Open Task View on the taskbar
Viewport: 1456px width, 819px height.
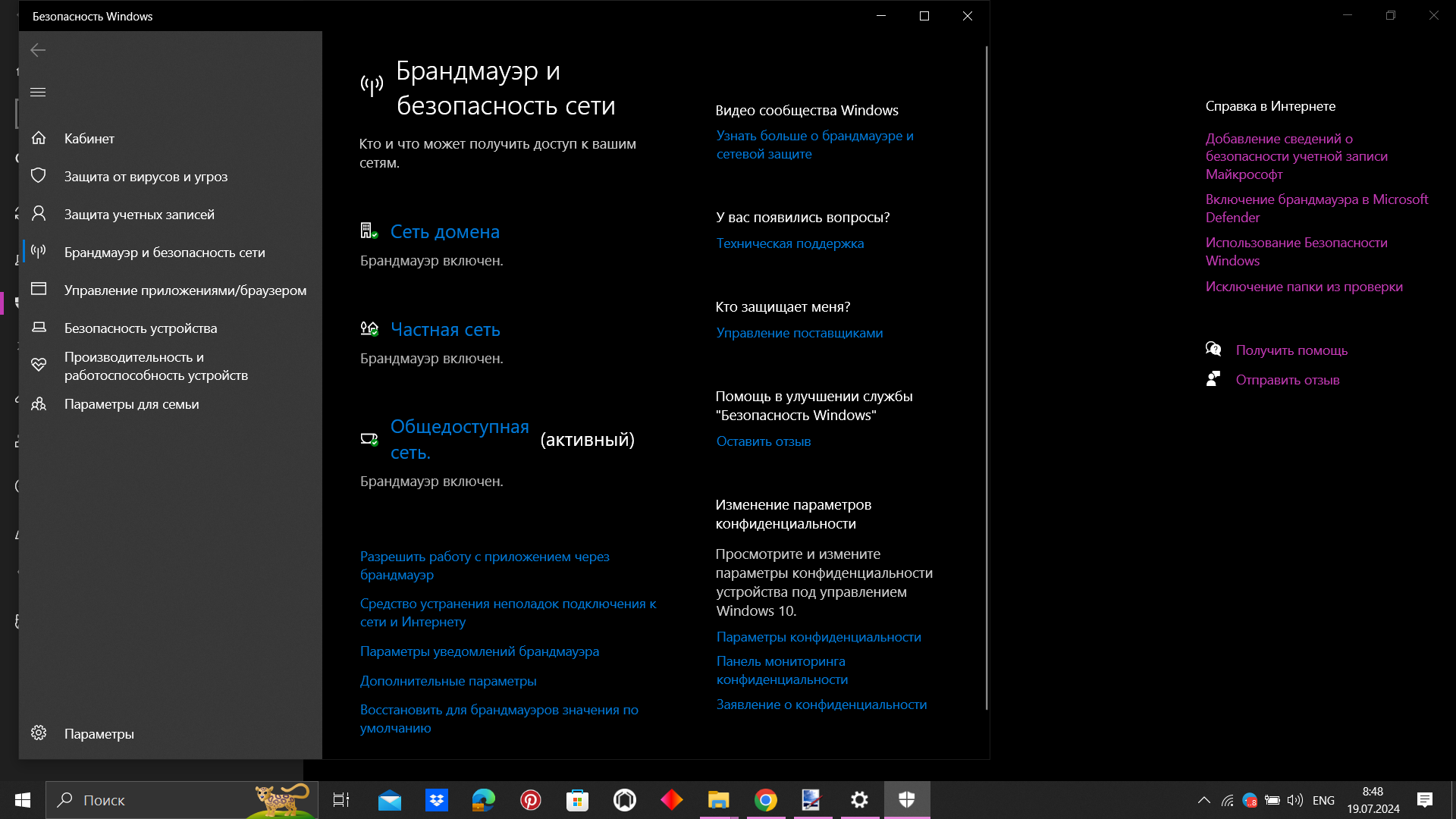coord(341,799)
